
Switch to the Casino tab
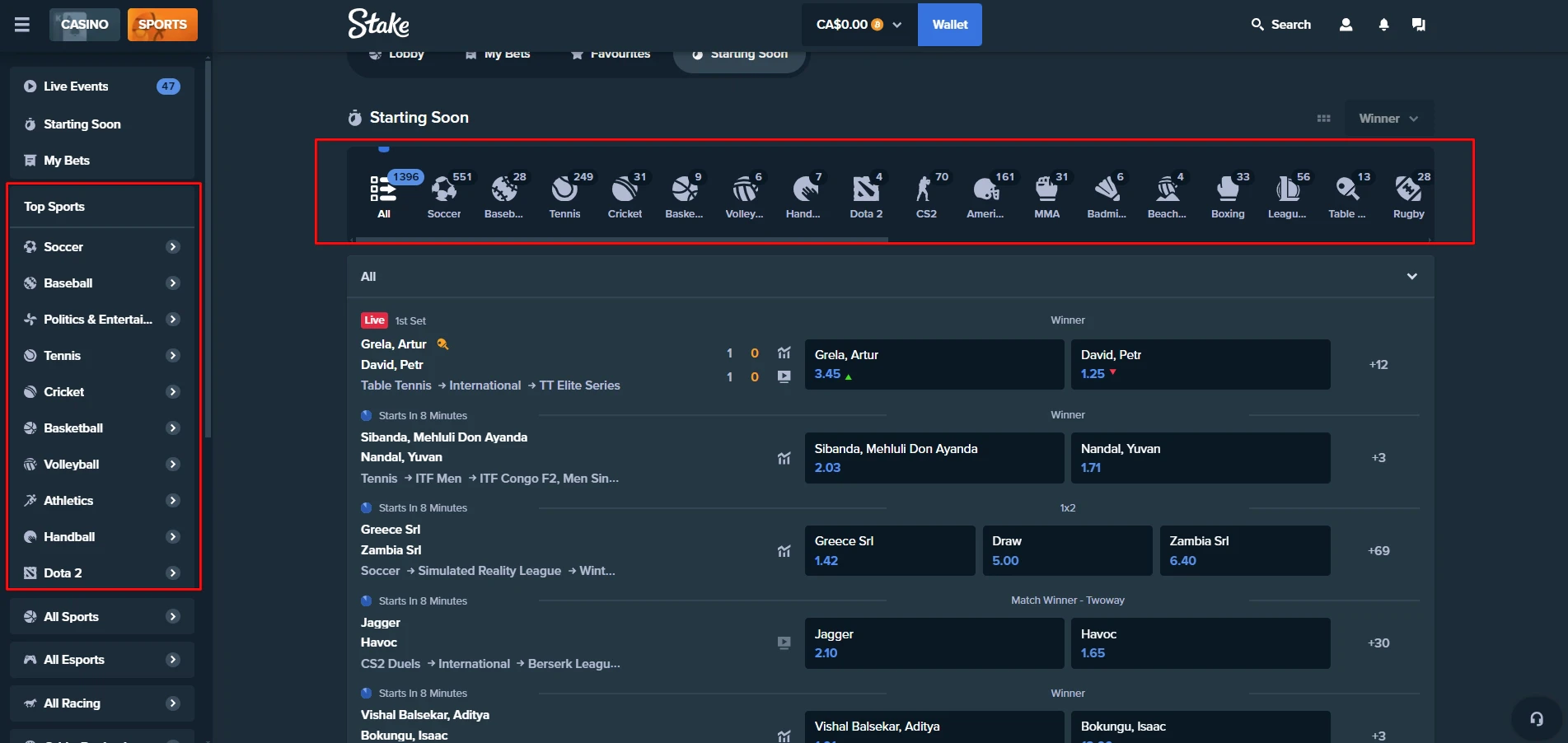pos(85,25)
